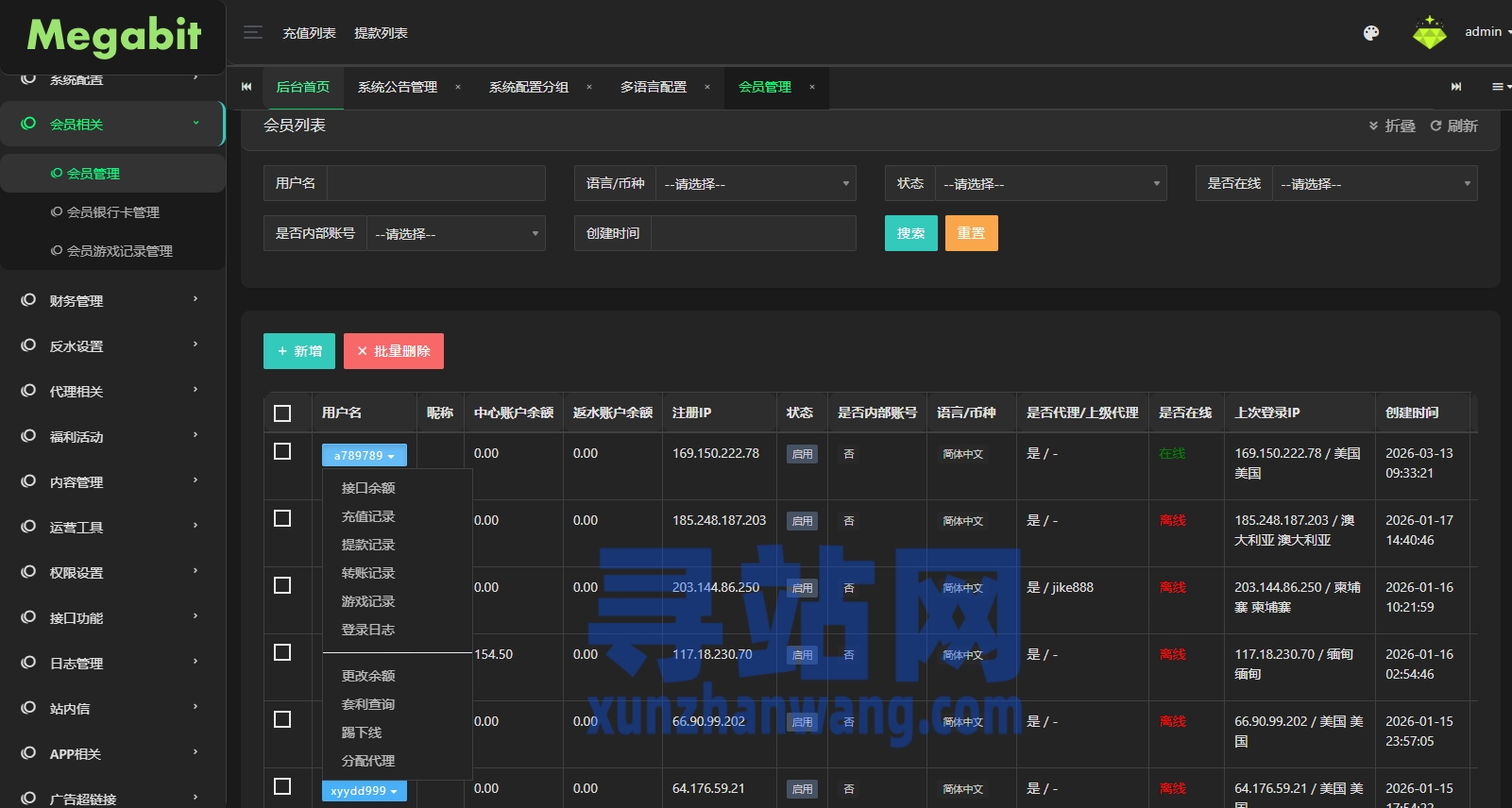Close the 系统公告管理 tab
Screen dimensions: 1512x808
point(458,87)
